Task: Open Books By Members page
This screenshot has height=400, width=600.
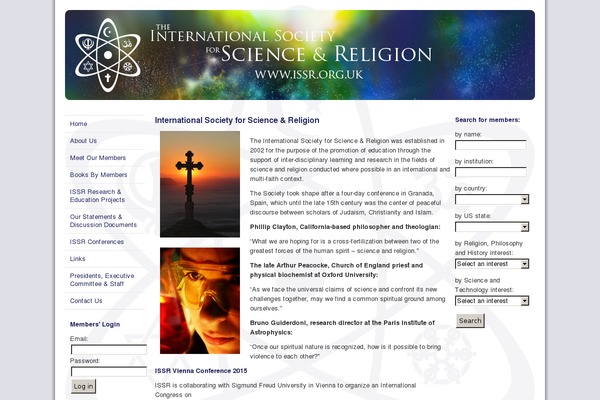Action: click(x=98, y=175)
